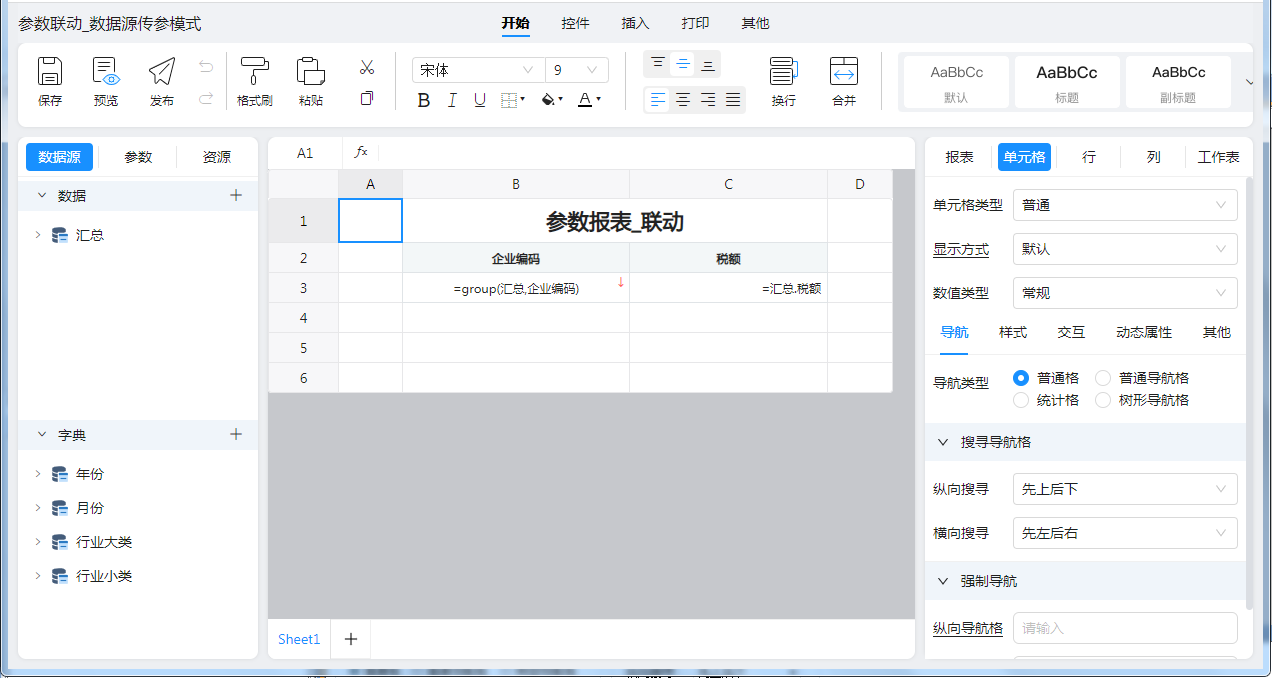The height and width of the screenshot is (678, 1272).
Task: Click the 纵向导航格 input field
Action: [1125, 628]
